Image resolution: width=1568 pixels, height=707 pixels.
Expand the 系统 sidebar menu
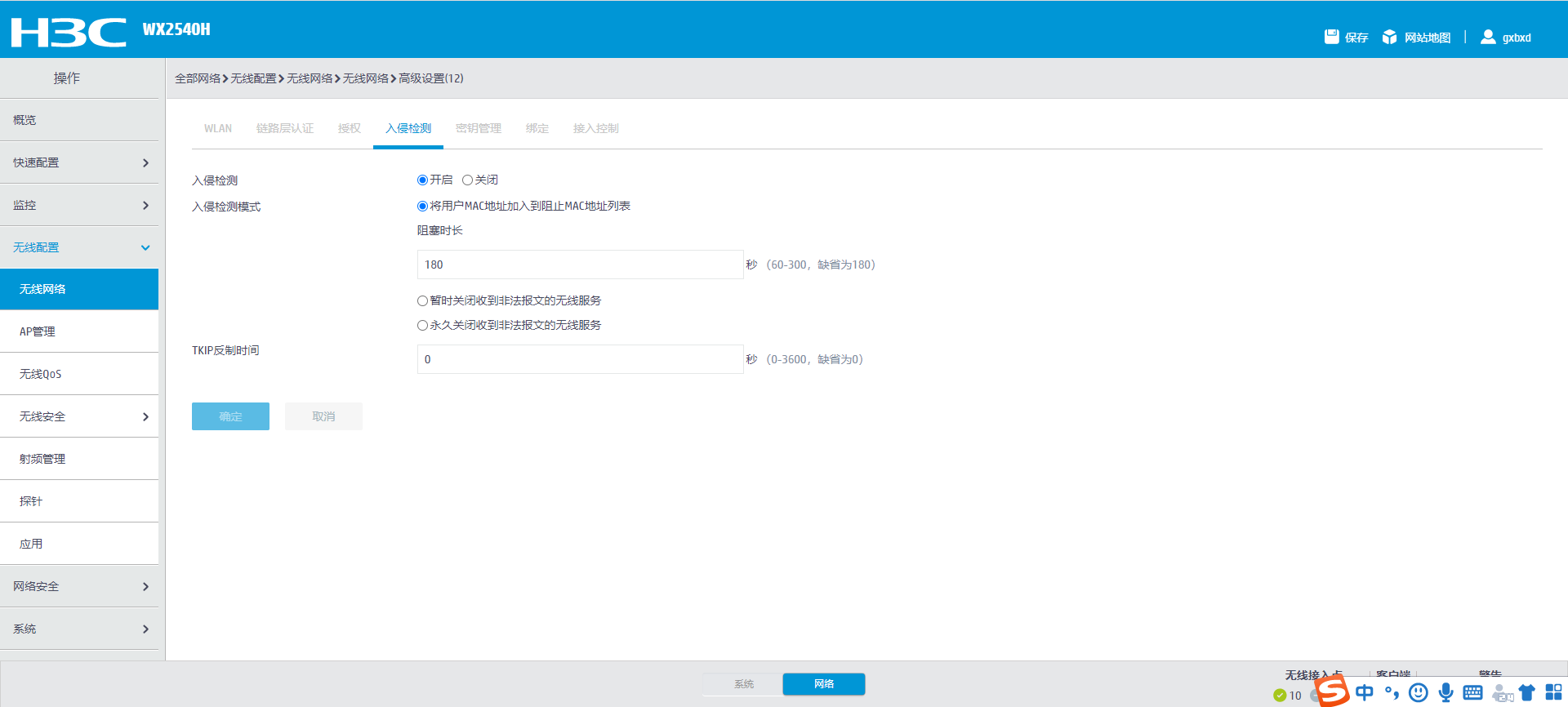point(79,629)
